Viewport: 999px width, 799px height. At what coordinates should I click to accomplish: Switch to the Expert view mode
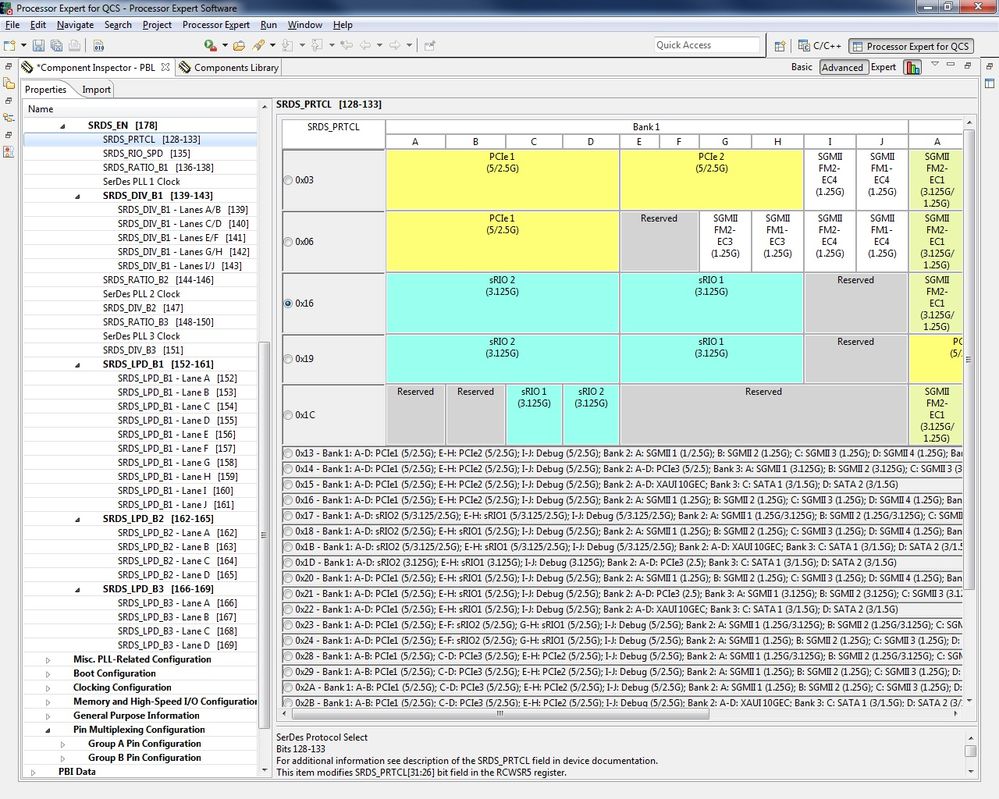coord(883,67)
